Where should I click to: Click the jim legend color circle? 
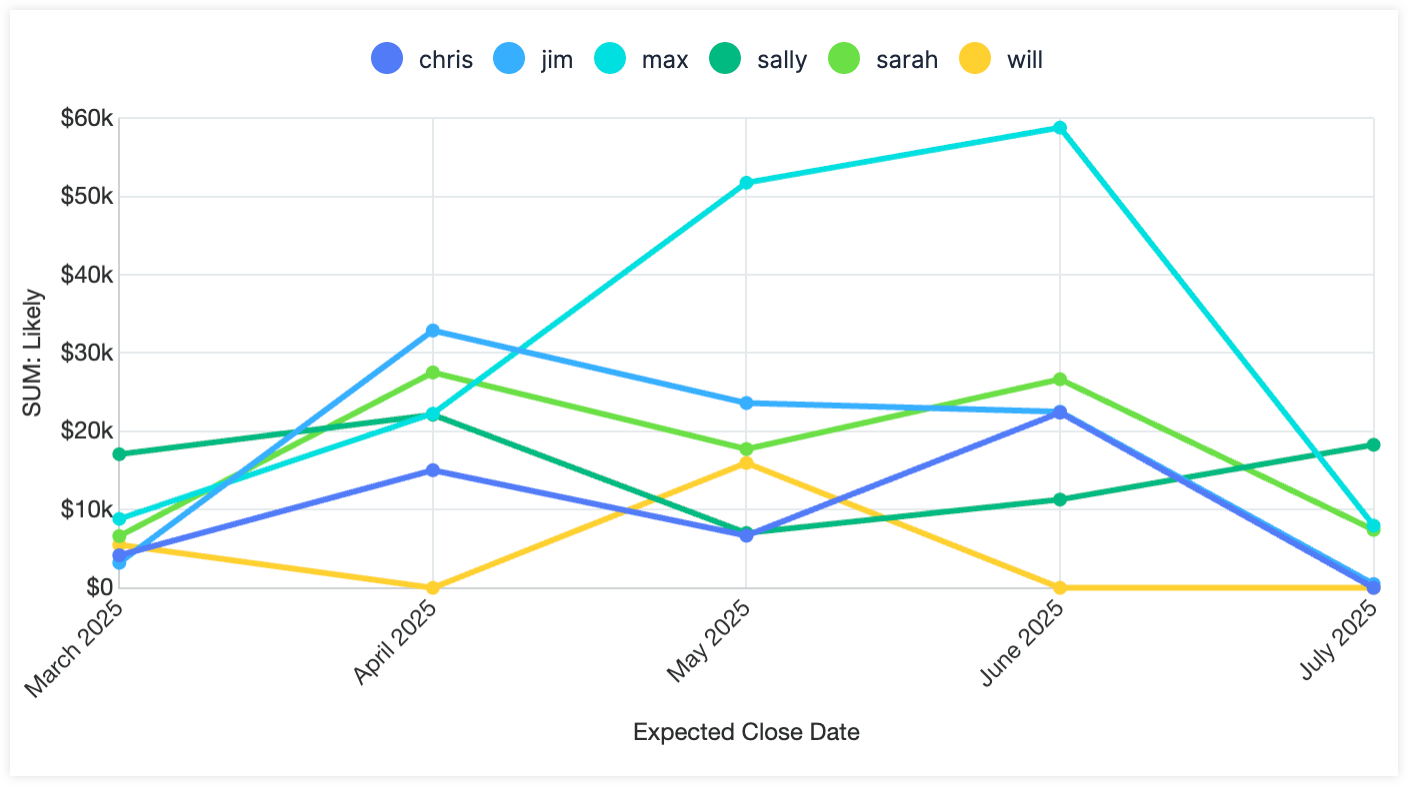click(x=509, y=59)
